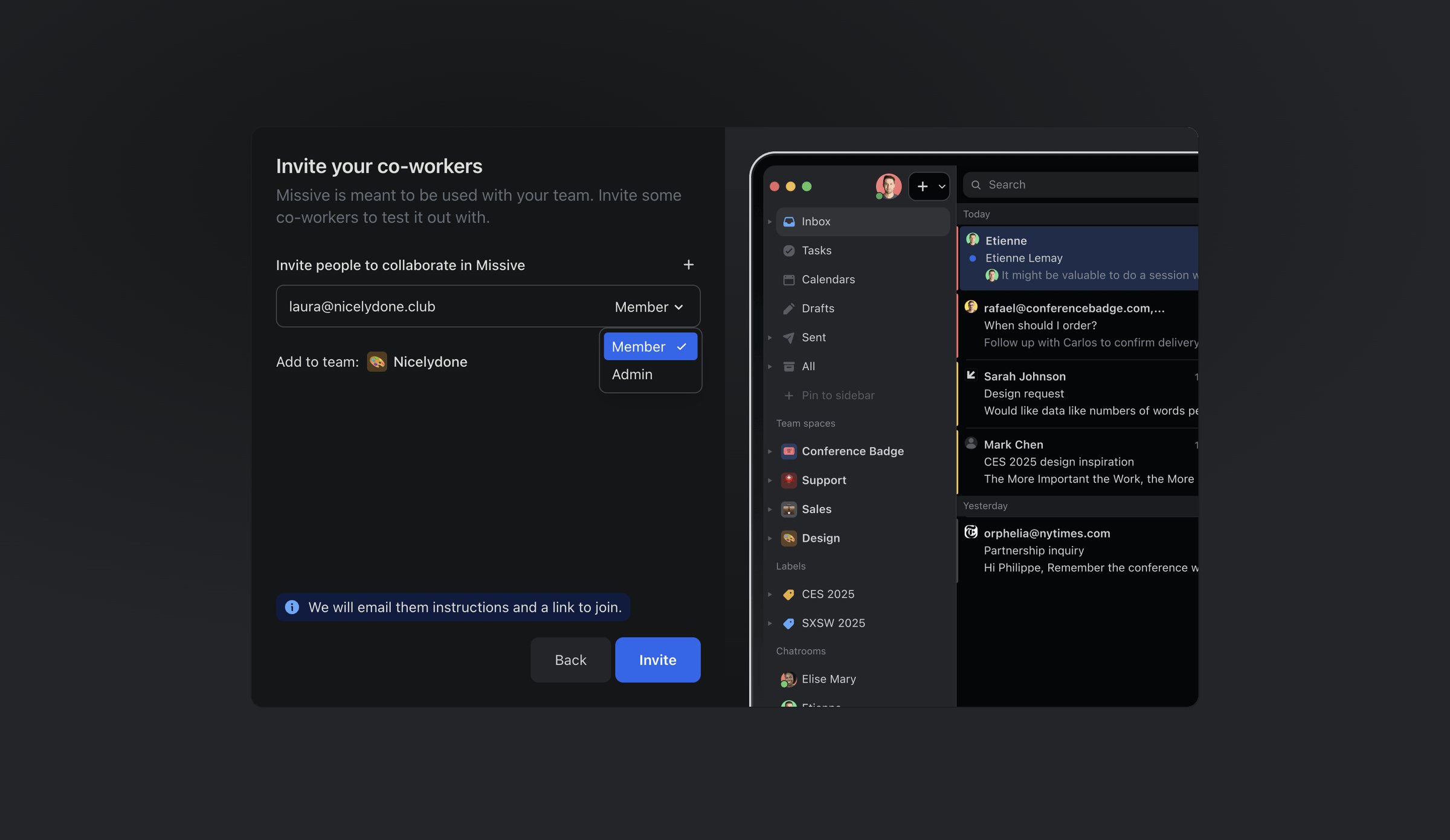Expand the Sales team space arrow
The image size is (1450, 840).
tap(770, 509)
